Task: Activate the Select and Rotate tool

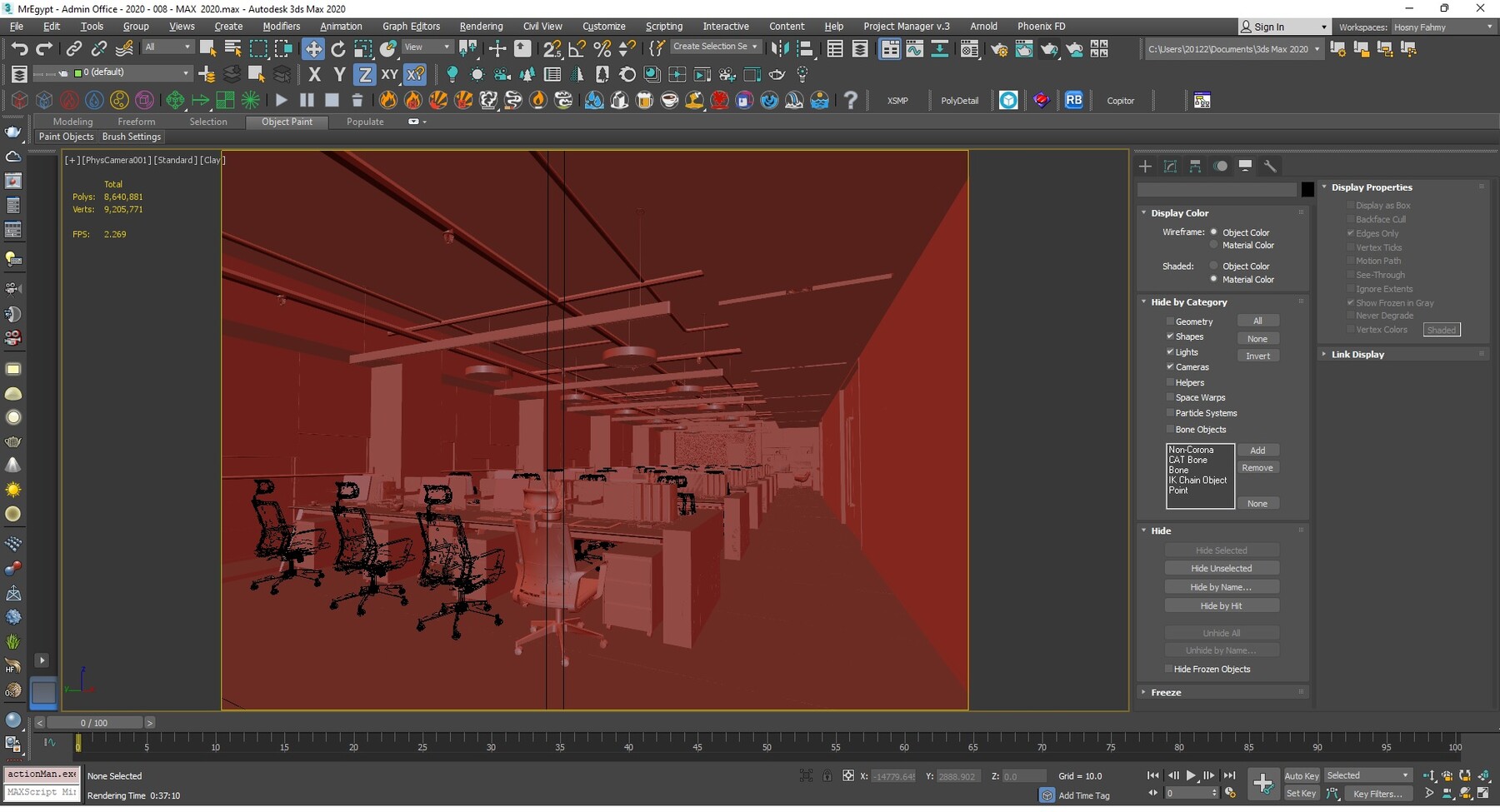Action: (338, 48)
